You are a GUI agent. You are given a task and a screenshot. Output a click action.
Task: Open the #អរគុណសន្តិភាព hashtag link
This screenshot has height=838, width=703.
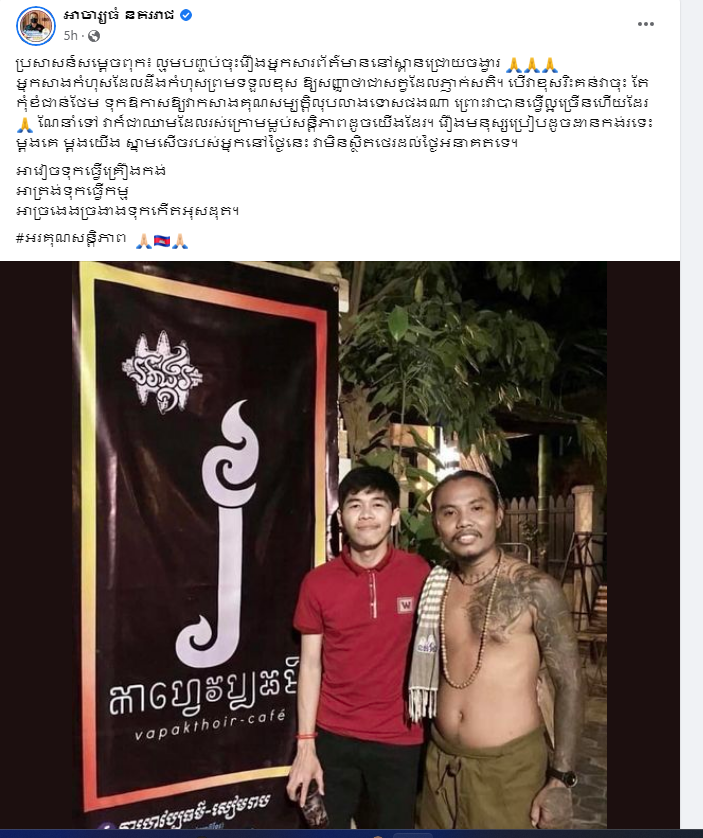coord(71,238)
